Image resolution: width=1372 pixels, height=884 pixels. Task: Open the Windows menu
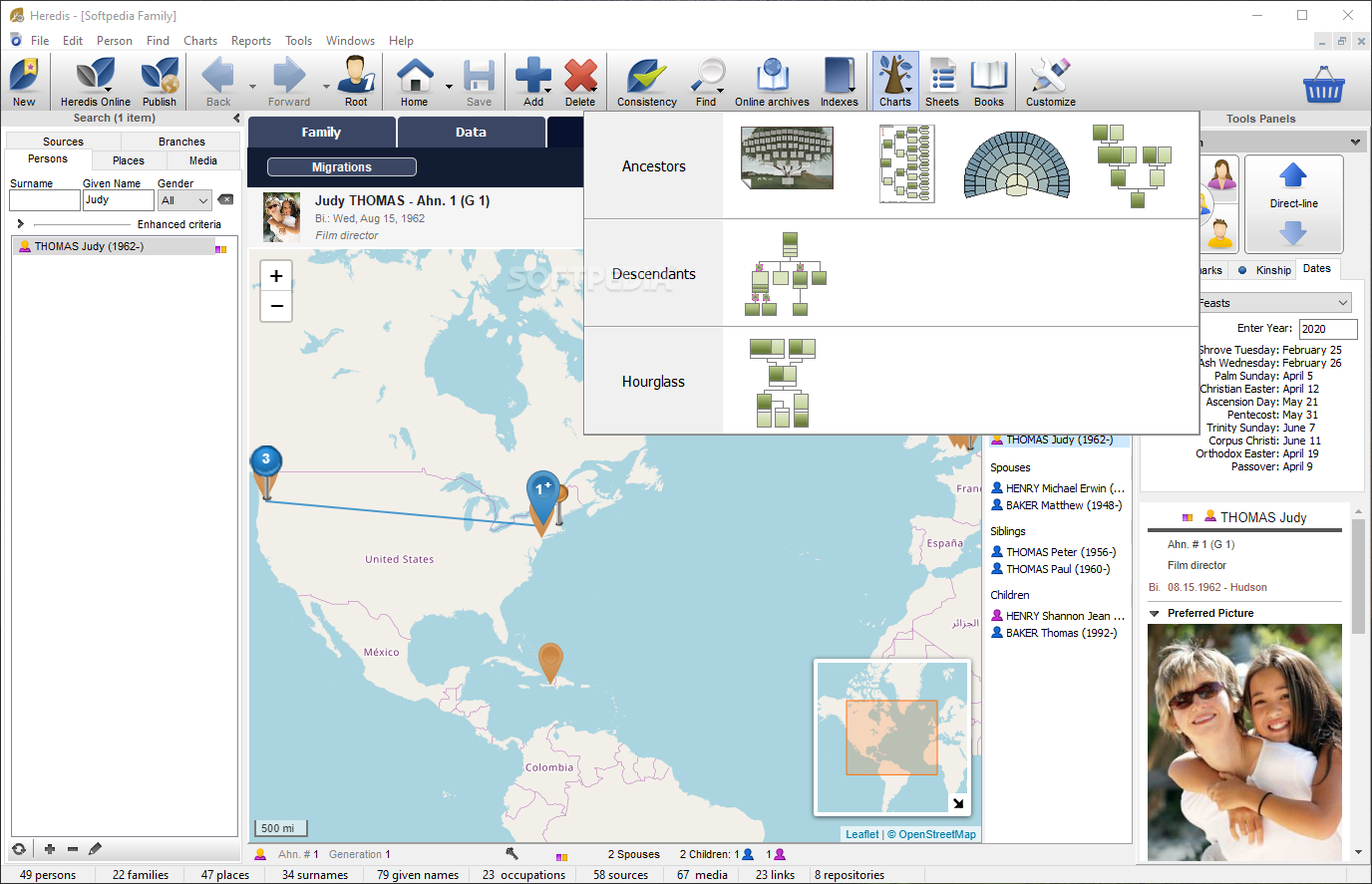350,41
